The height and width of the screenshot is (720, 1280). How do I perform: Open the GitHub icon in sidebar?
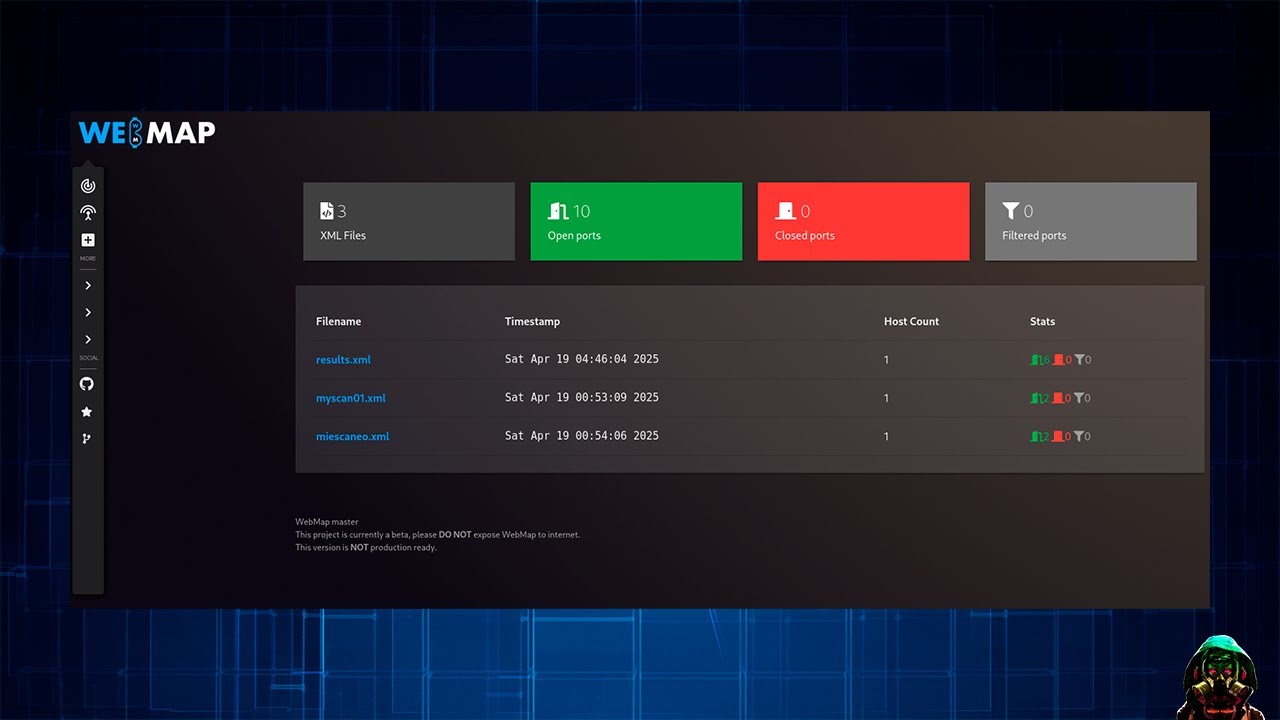[x=87, y=384]
